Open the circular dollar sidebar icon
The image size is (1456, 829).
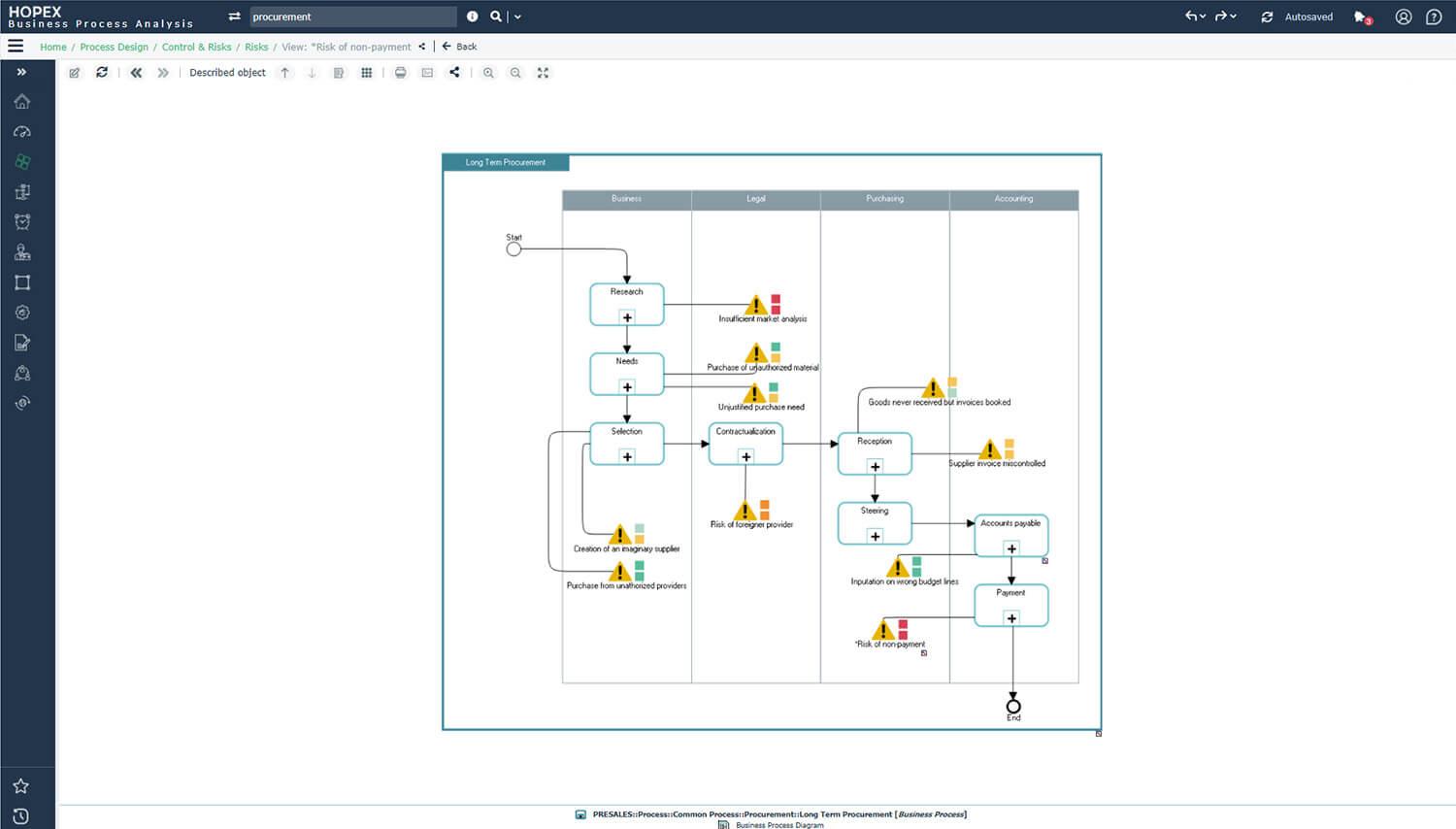pos(22,403)
